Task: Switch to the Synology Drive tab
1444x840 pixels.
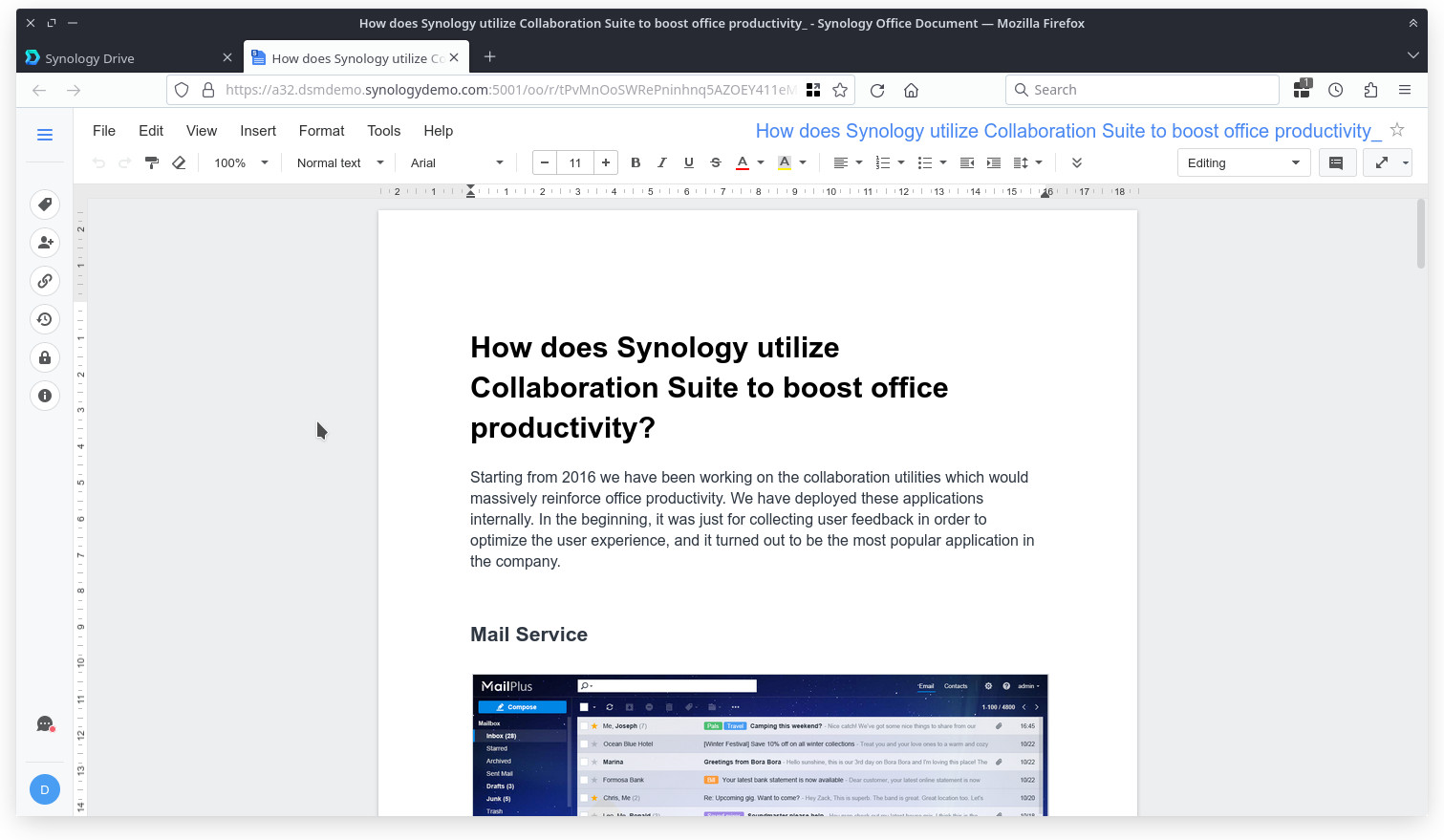Action: 129,57
